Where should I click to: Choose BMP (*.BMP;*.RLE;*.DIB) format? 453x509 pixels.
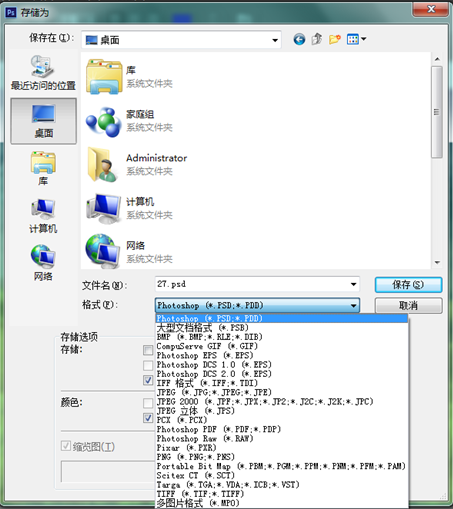click(282, 337)
